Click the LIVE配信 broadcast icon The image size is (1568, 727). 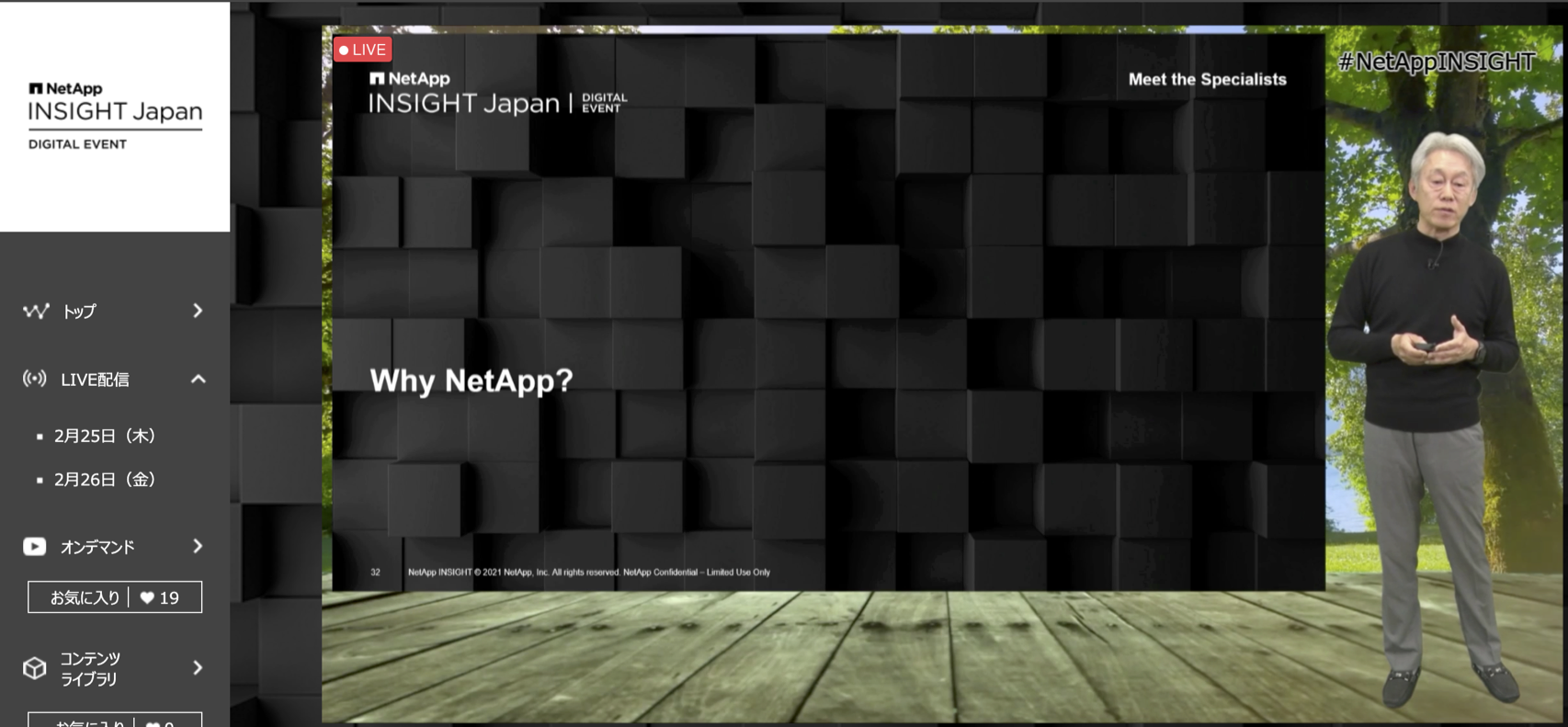[35, 379]
